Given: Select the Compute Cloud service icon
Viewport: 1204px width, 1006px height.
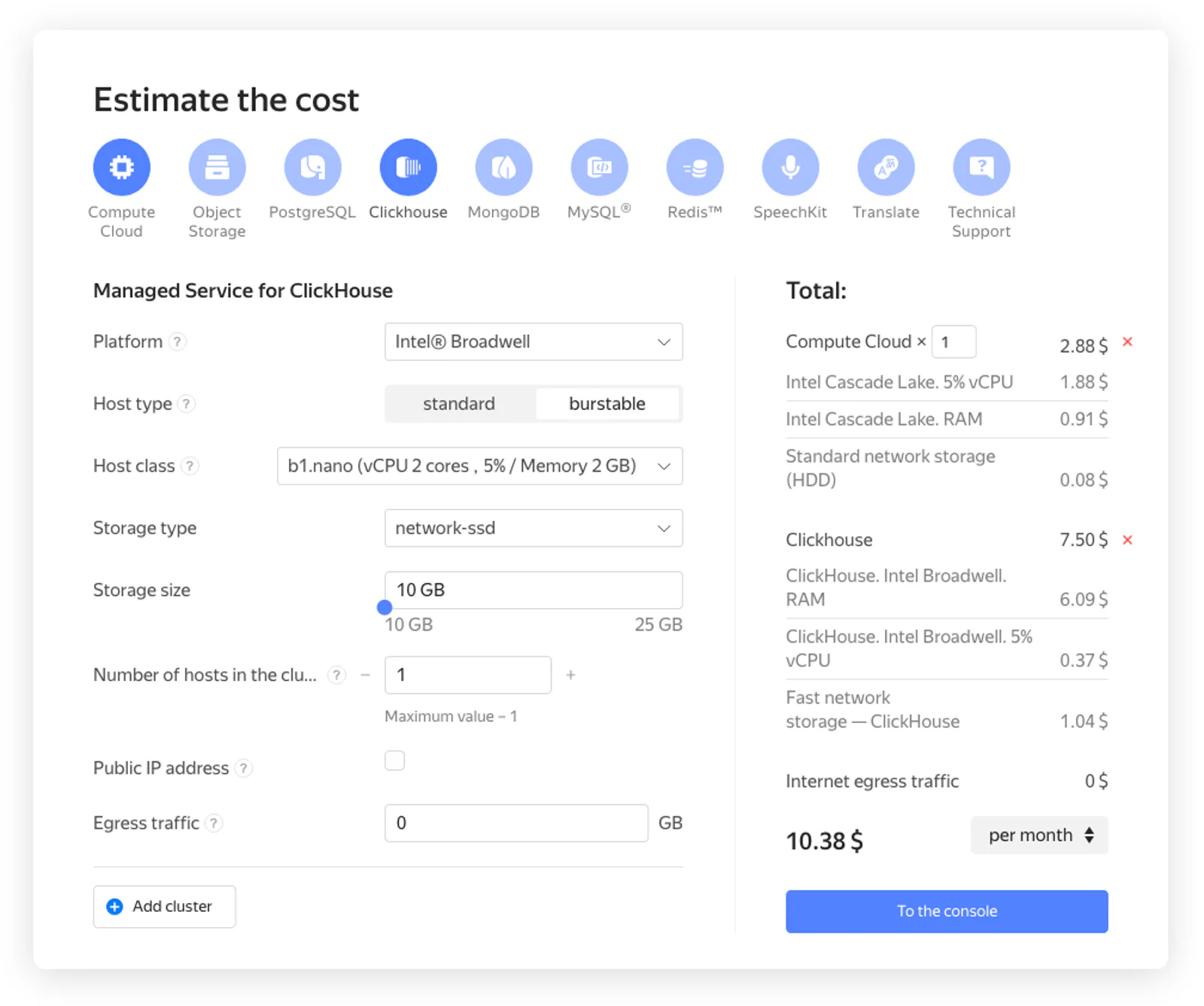Looking at the screenshot, I should (122, 167).
